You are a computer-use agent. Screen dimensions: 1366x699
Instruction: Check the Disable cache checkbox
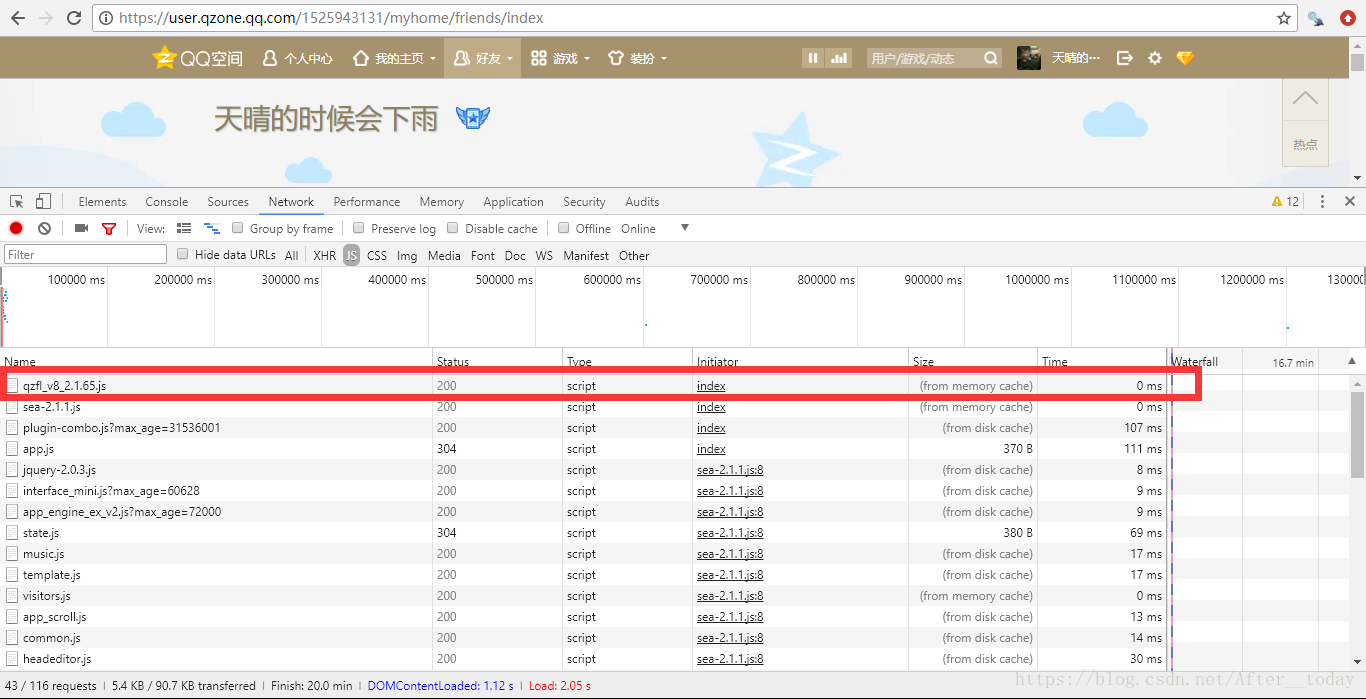tap(453, 228)
